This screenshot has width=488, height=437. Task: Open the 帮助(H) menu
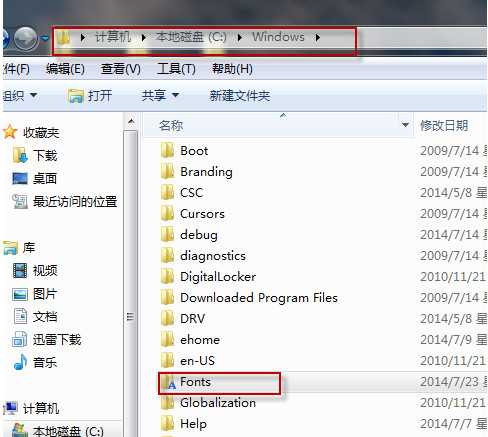(232, 69)
